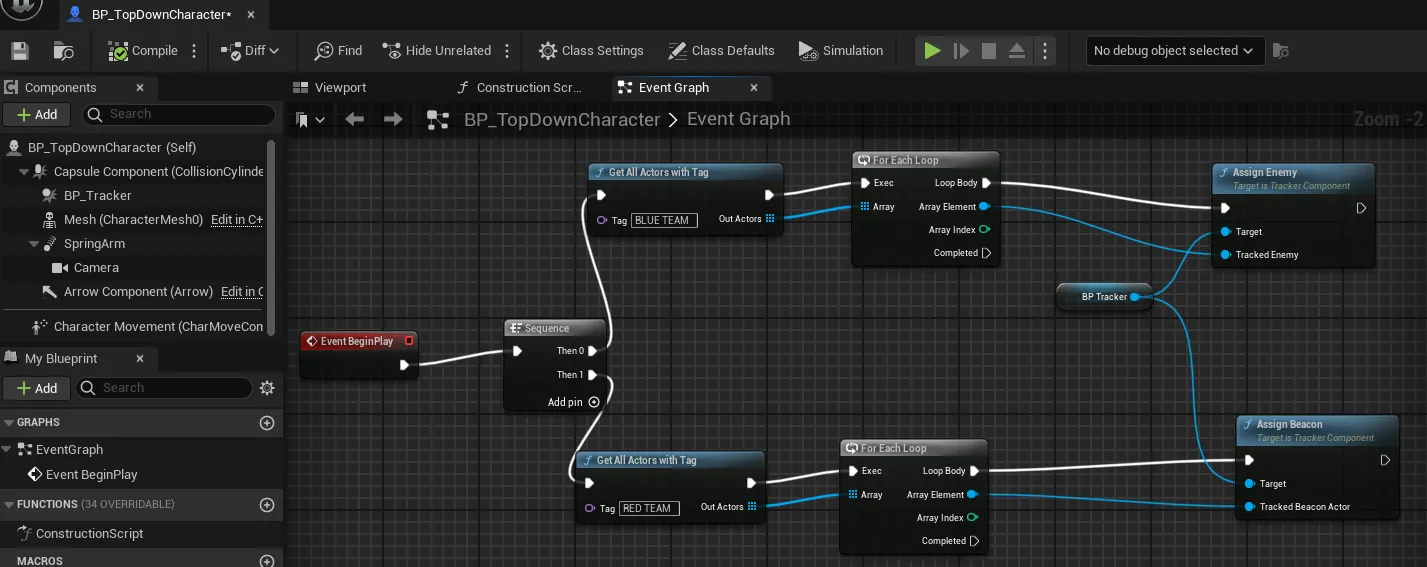Open Compile options three-dot menu
The width and height of the screenshot is (1427, 567).
(x=194, y=51)
